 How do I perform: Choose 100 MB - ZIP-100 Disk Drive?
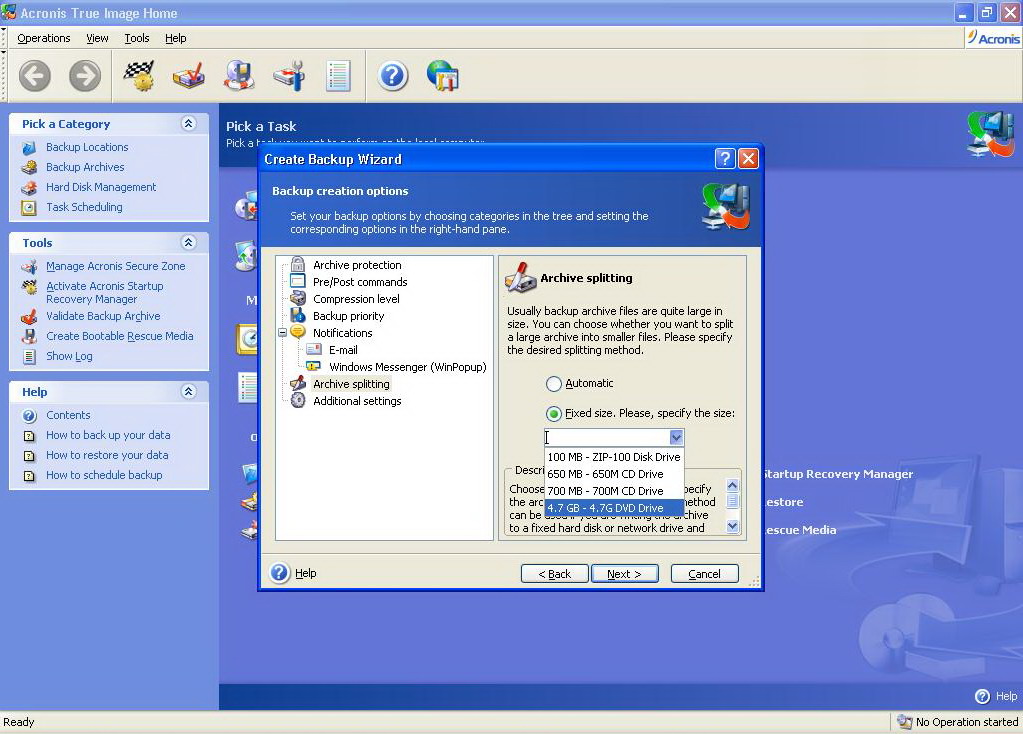click(614, 457)
